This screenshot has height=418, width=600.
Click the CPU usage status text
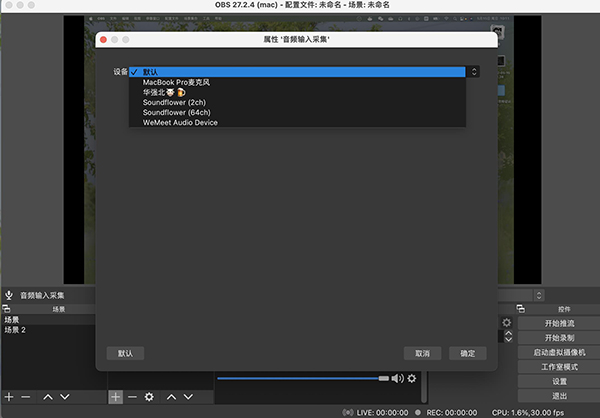528,413
